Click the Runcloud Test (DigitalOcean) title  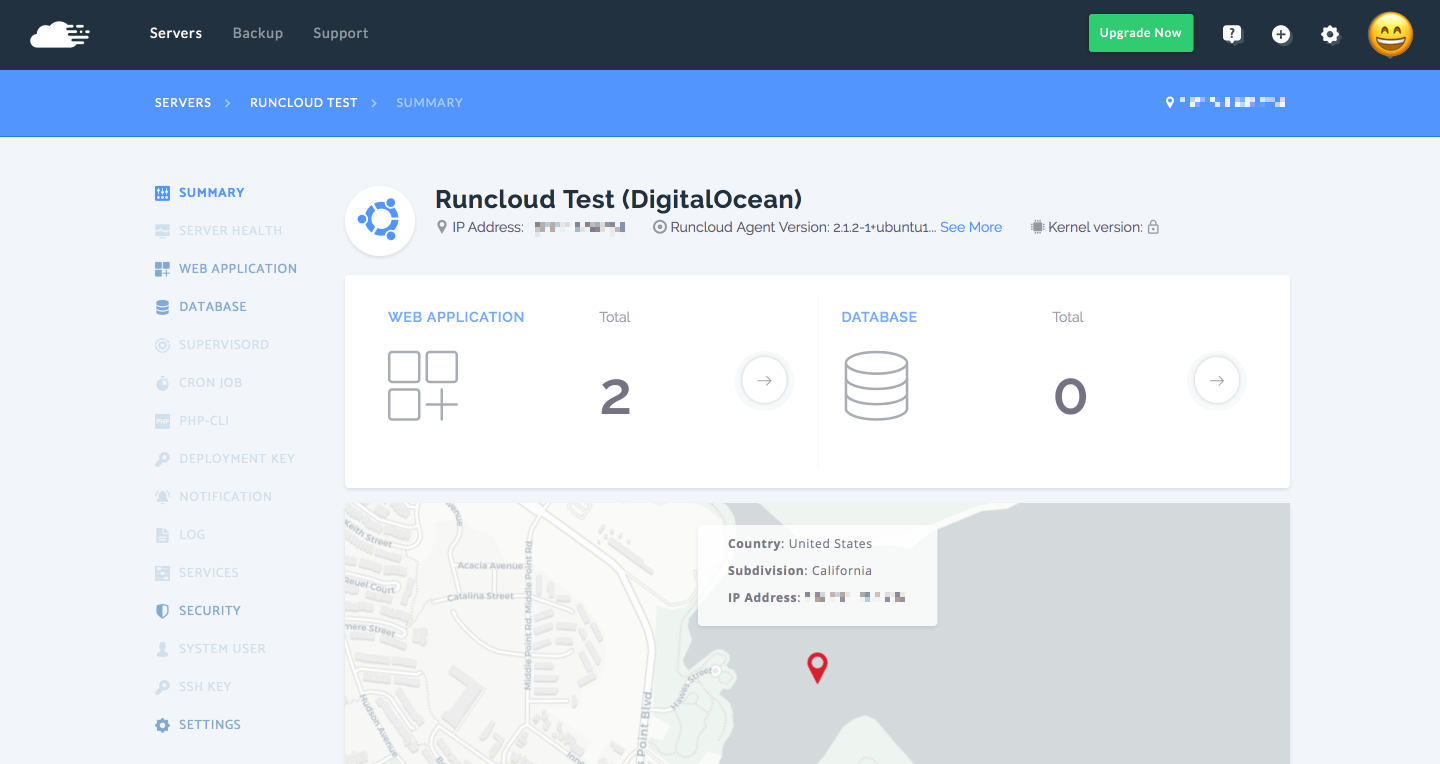pos(619,199)
